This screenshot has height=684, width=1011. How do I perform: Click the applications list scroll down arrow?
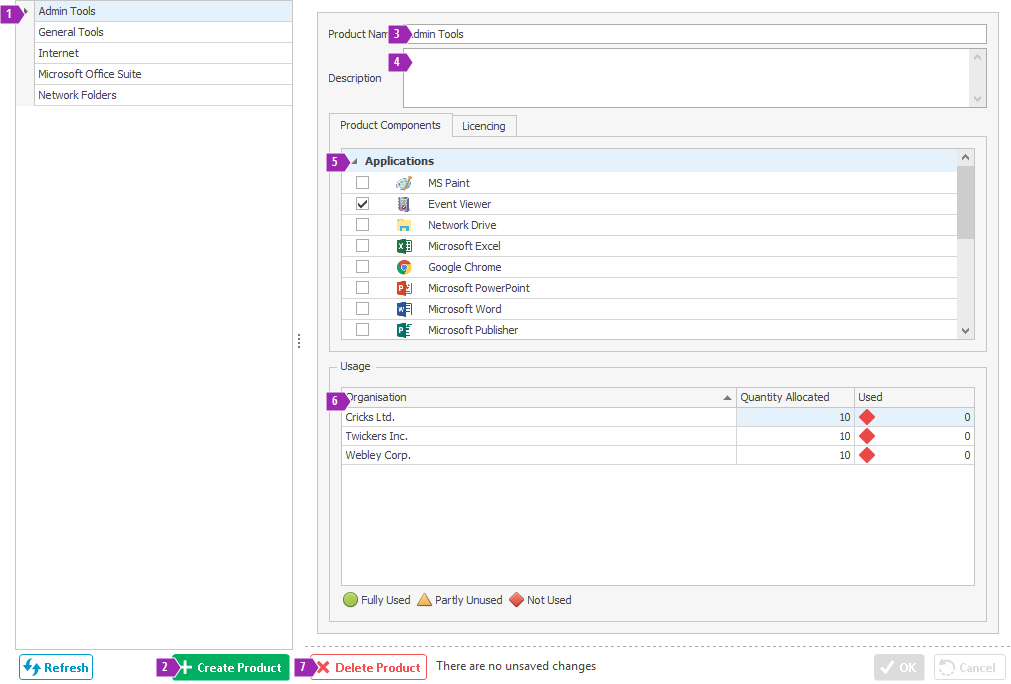[965, 331]
